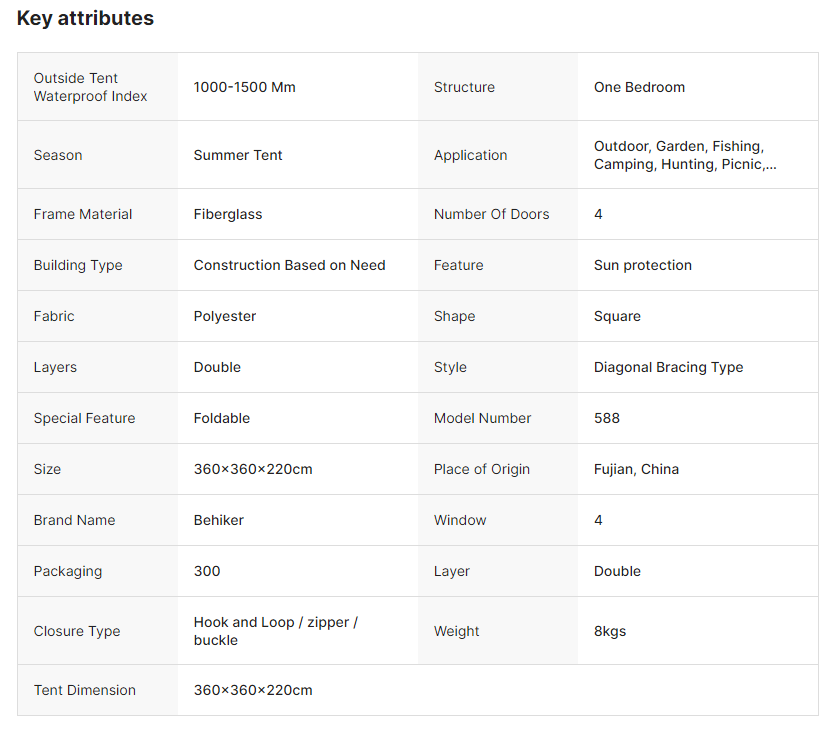This screenshot has height=729, width=835.
Task: Click the Model Number 588 value
Action: 607,418
